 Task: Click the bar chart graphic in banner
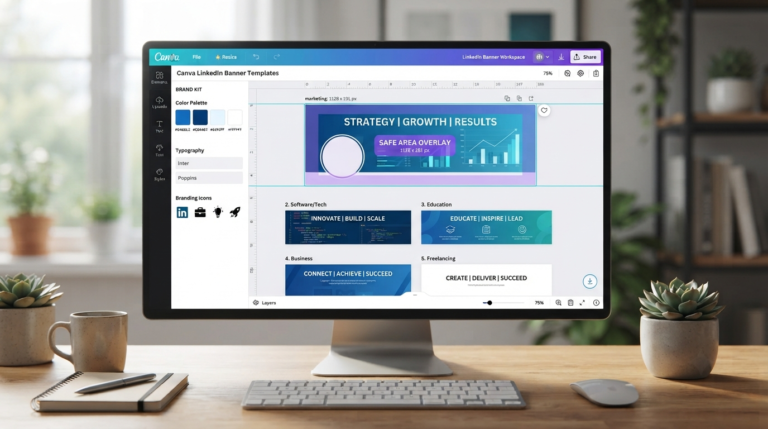click(493, 147)
